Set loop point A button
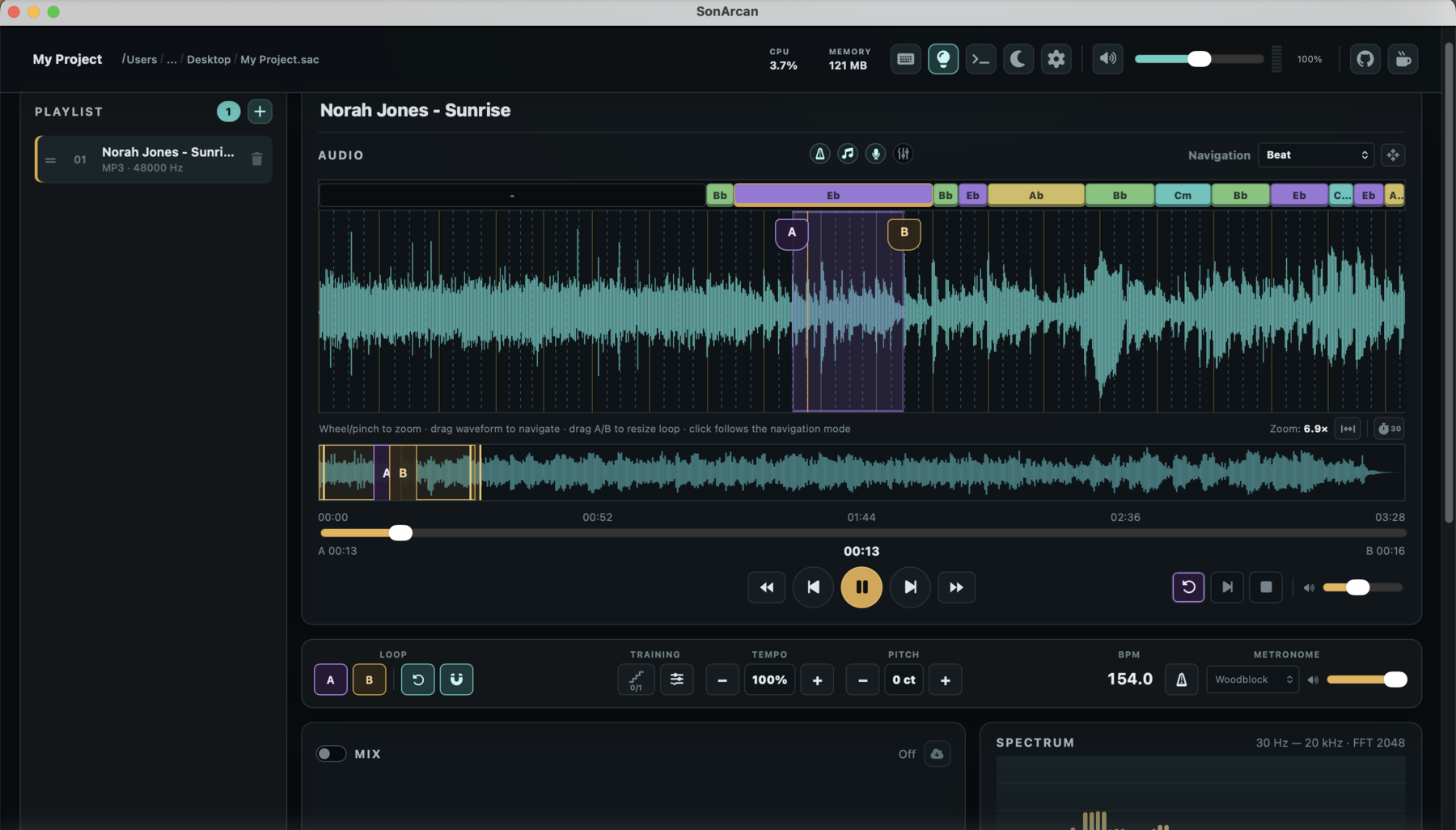This screenshot has height=830, width=1456. 331,680
